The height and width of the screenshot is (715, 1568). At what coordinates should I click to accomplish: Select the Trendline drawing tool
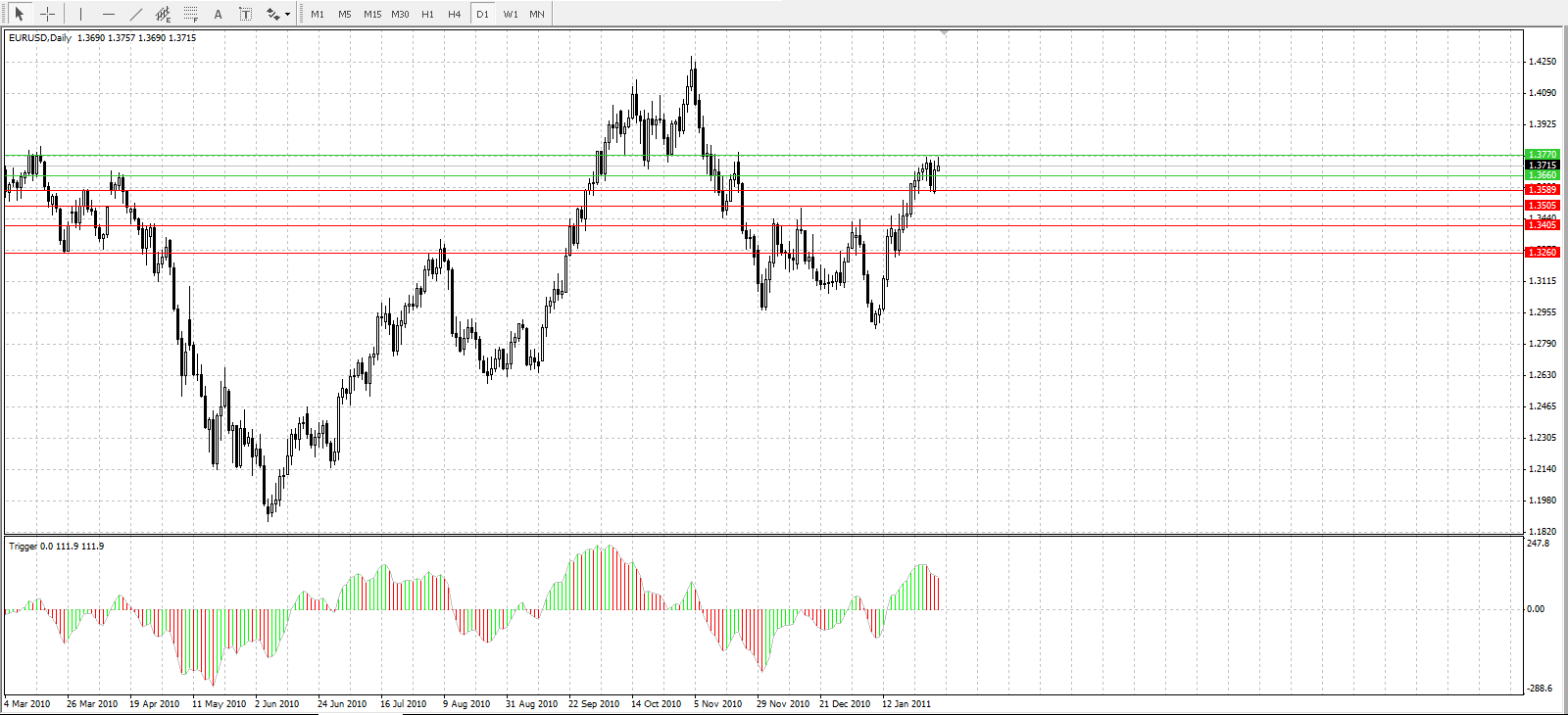136,14
